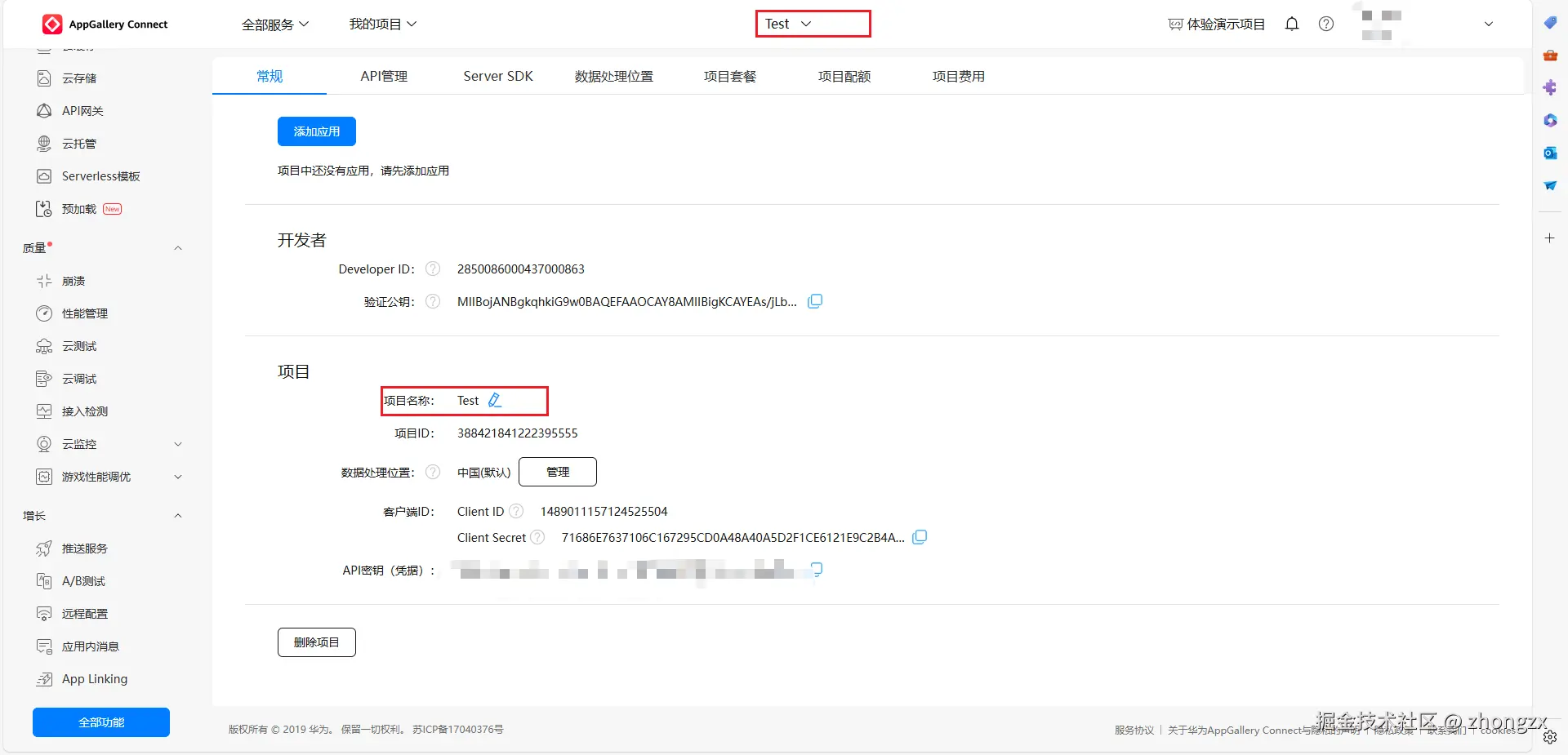The height and width of the screenshot is (755, 1568).
Task: Click the 远程配置 sidebar icon
Action: 44,614
